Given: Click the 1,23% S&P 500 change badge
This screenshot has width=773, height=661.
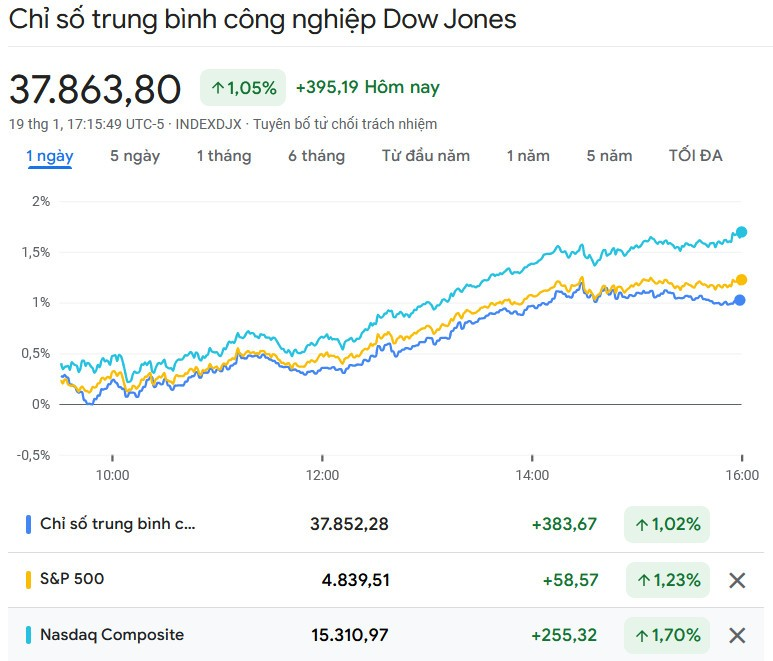Looking at the screenshot, I should tap(668, 580).
